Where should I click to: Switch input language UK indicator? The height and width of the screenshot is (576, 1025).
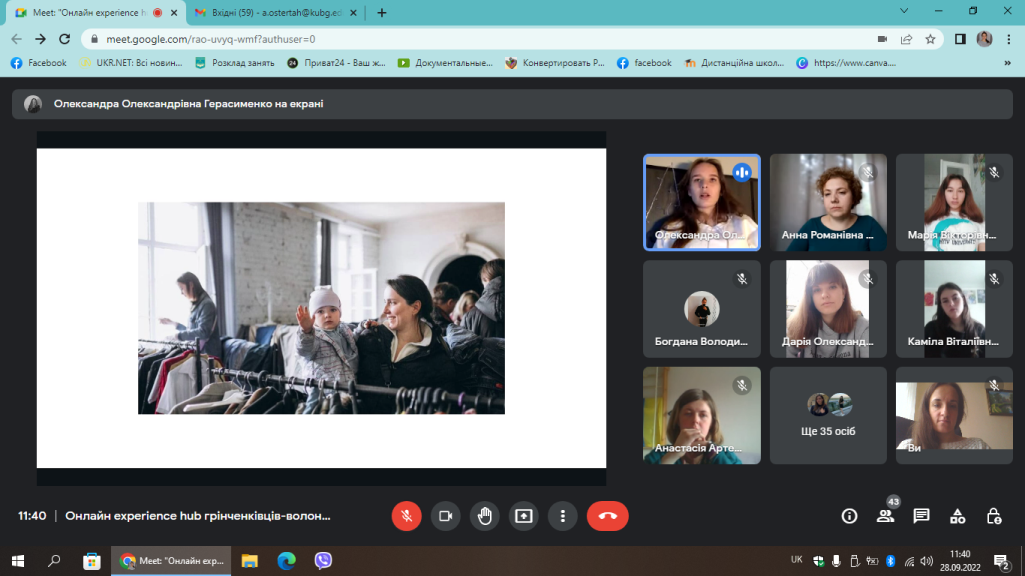pos(796,560)
